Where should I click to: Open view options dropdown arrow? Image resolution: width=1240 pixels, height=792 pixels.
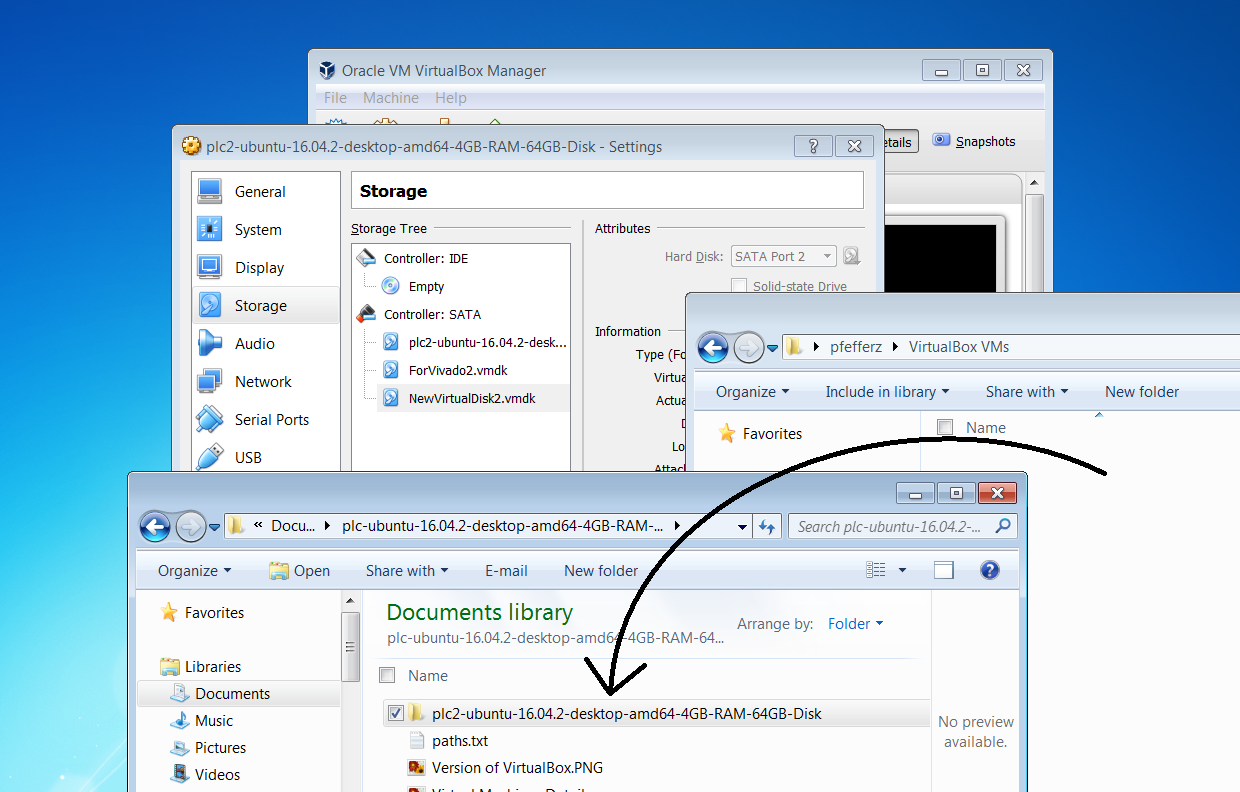click(x=902, y=570)
